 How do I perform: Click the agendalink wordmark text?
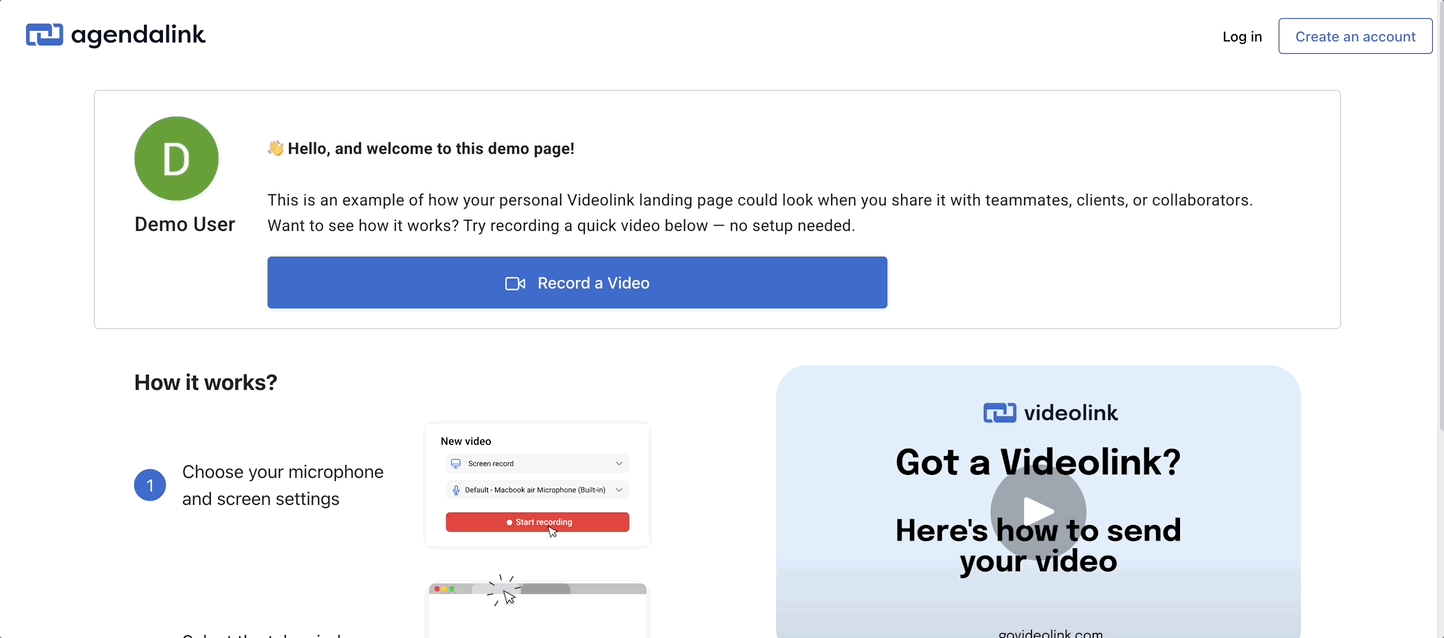pyautogui.click(x=138, y=35)
